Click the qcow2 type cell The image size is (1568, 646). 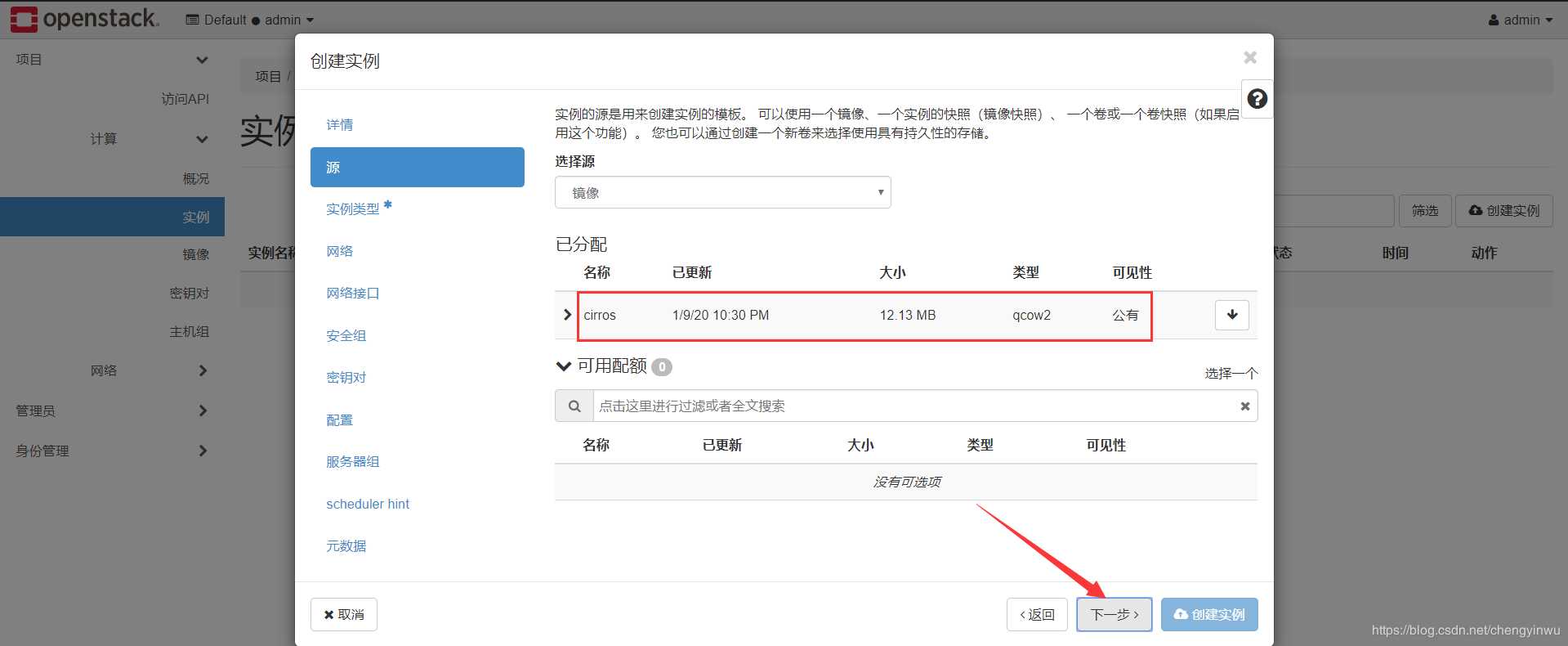(1031, 315)
